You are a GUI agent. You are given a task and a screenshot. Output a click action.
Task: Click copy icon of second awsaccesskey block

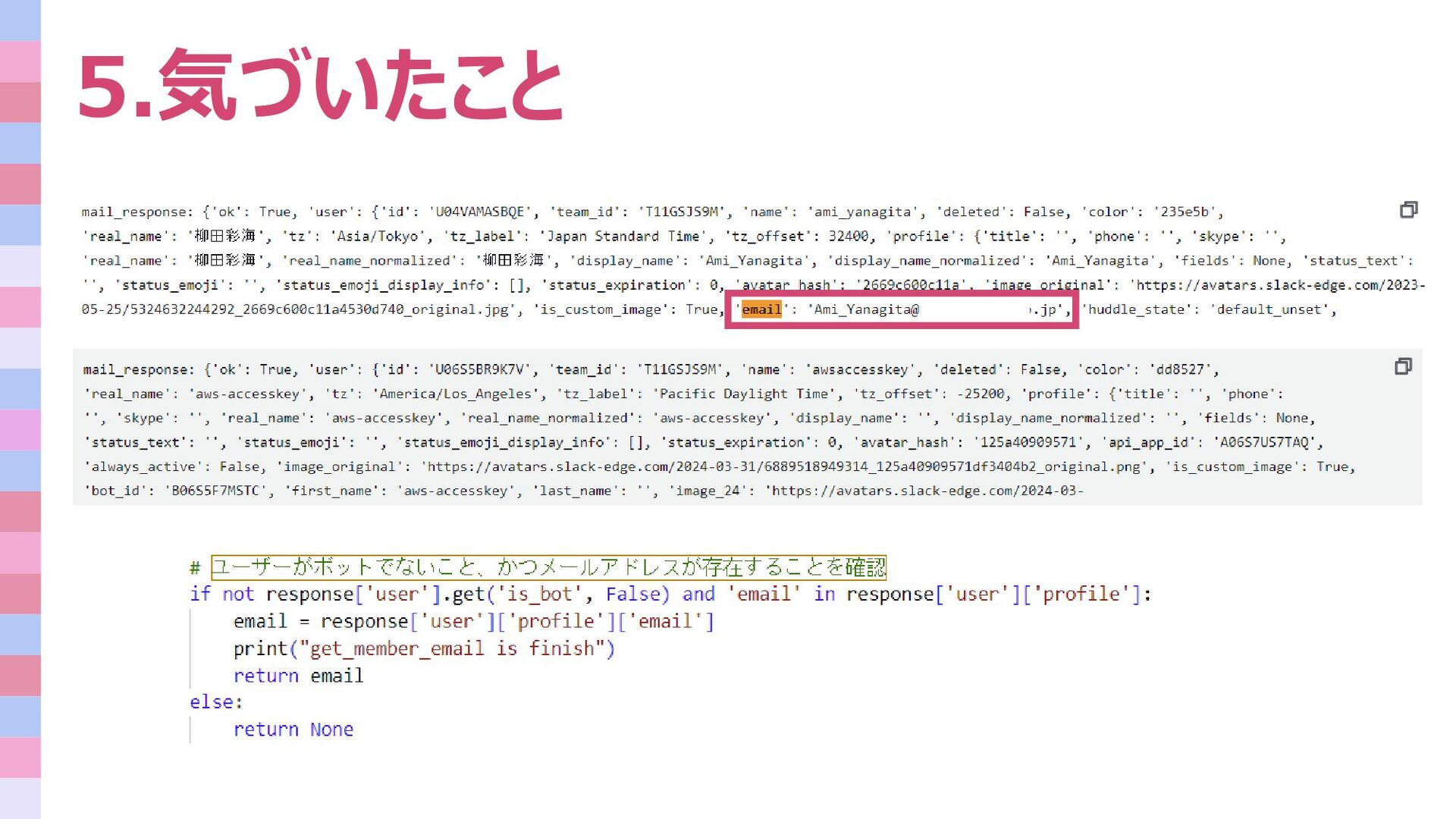tap(1403, 367)
